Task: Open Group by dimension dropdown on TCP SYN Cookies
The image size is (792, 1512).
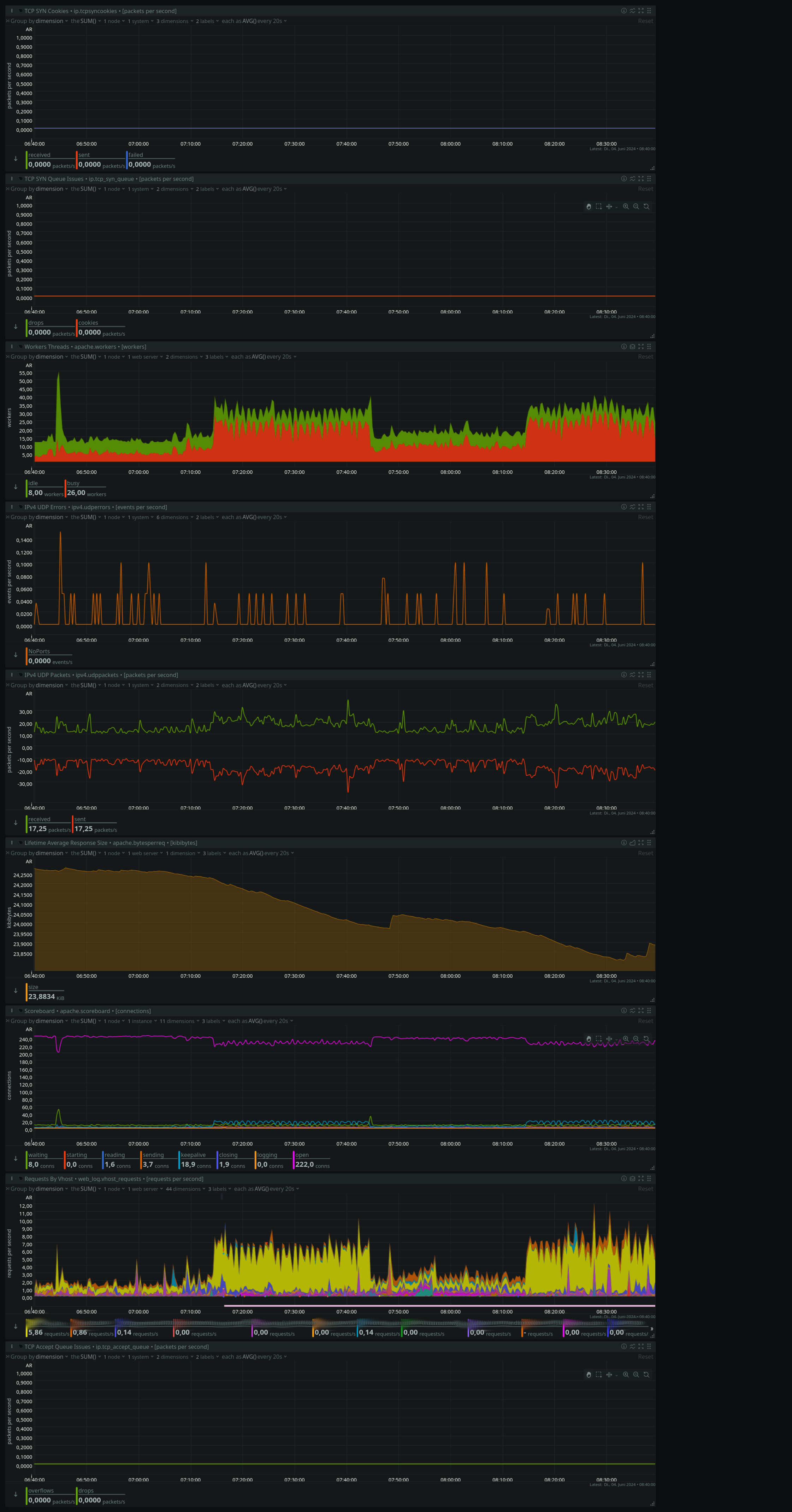Action: (x=52, y=21)
